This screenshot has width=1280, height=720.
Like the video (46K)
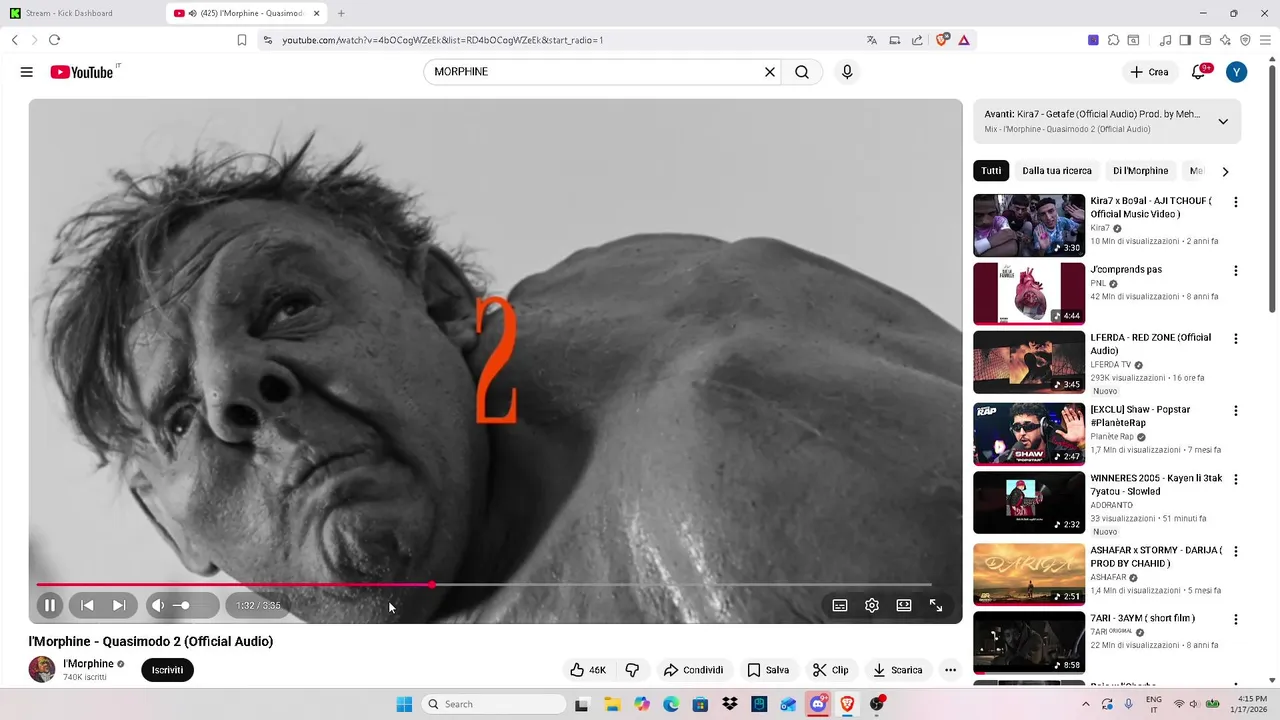(x=588, y=670)
